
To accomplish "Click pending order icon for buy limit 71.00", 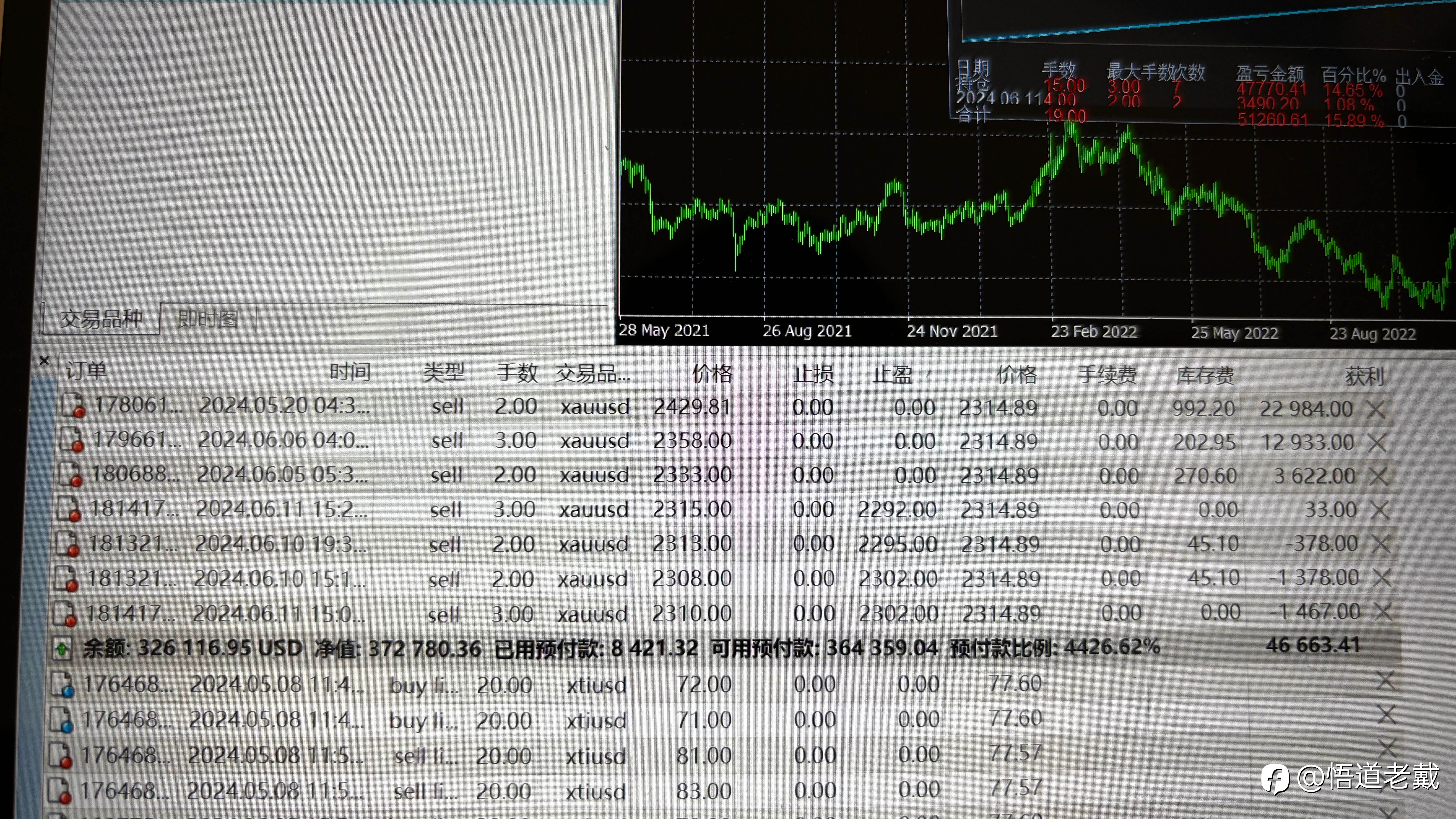I will tap(60, 720).
